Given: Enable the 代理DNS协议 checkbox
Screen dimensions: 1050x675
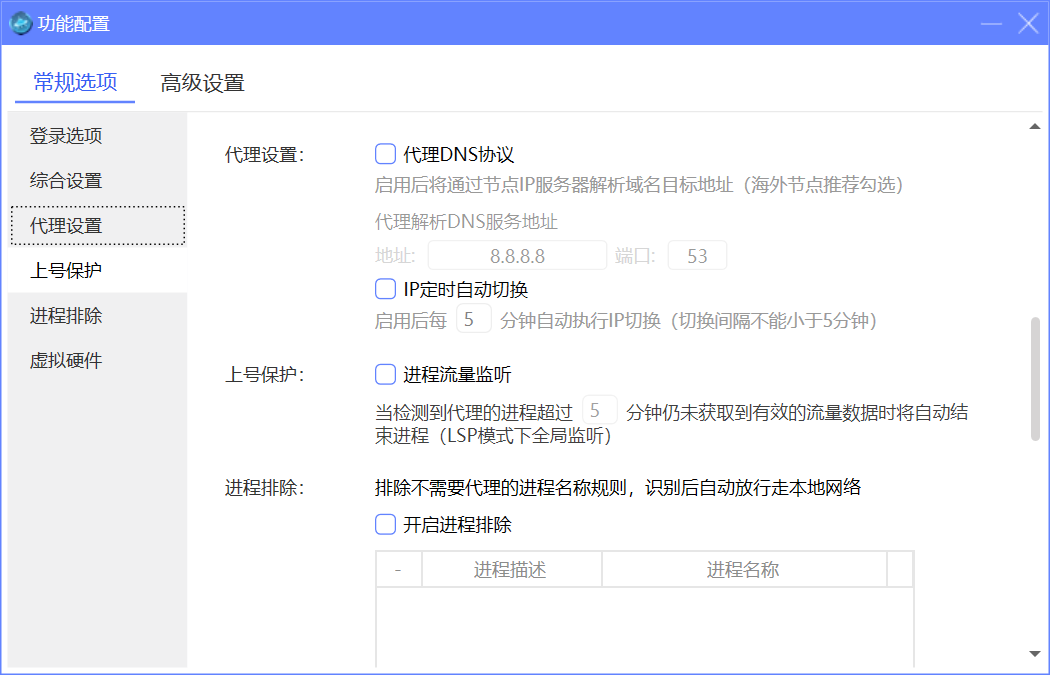Looking at the screenshot, I should [385, 154].
